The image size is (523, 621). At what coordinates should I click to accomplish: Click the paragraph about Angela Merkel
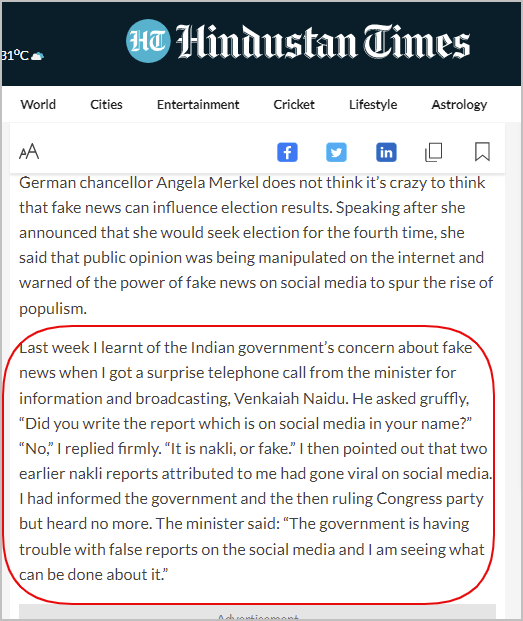(256, 245)
